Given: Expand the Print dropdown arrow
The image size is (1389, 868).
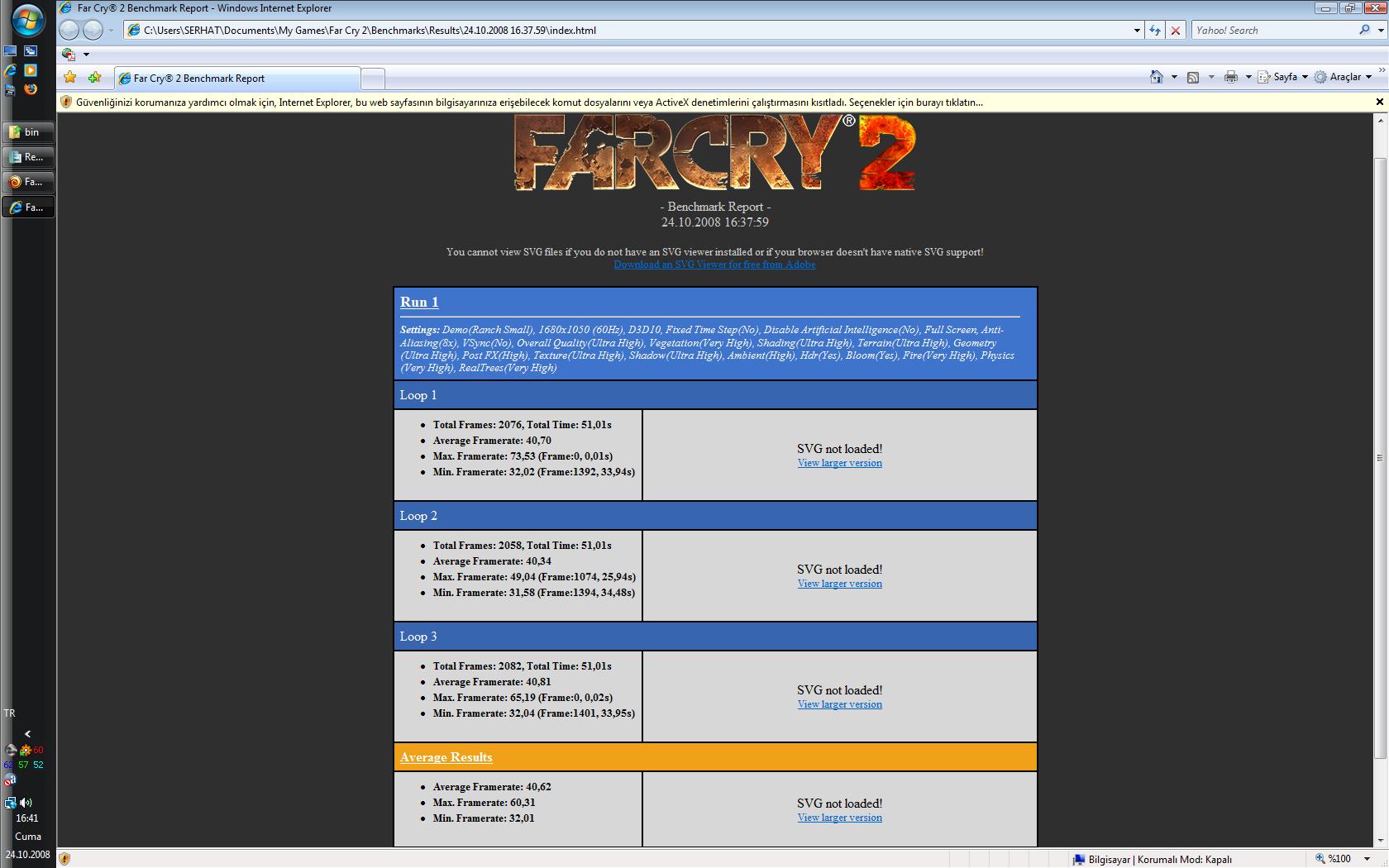Looking at the screenshot, I should pos(1248,77).
